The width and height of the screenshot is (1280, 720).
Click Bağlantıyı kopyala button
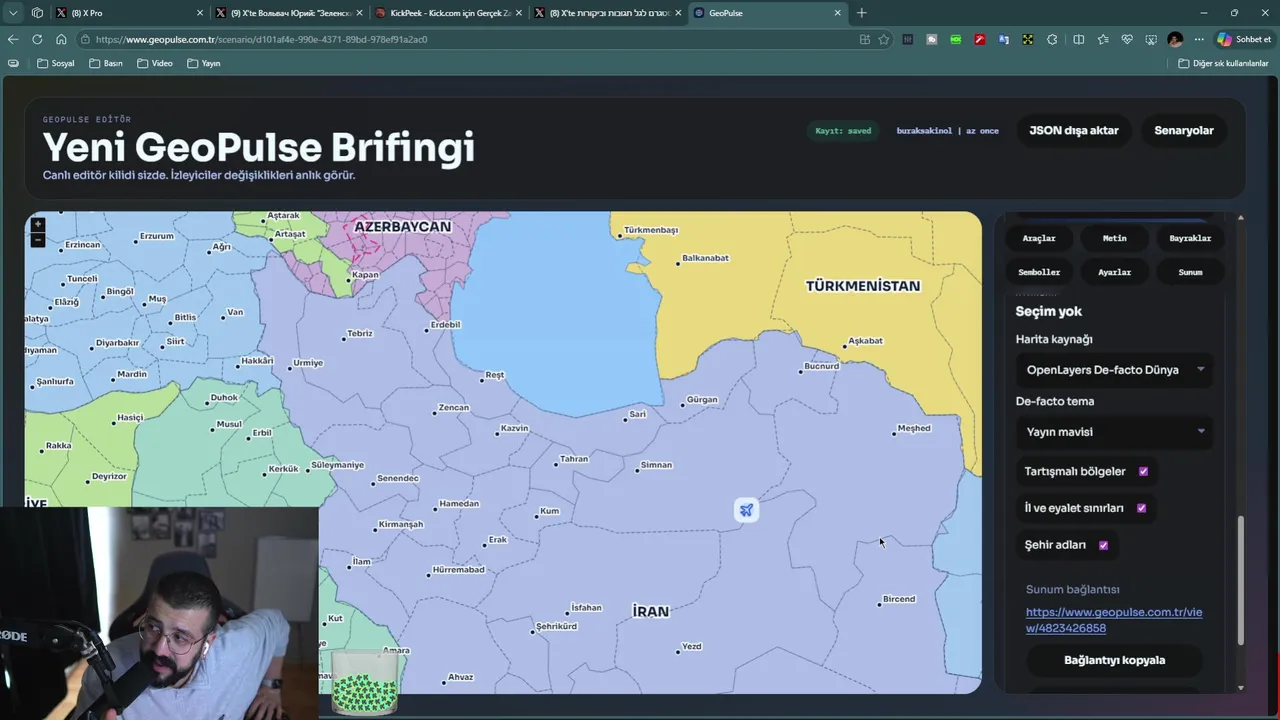[x=1114, y=660]
